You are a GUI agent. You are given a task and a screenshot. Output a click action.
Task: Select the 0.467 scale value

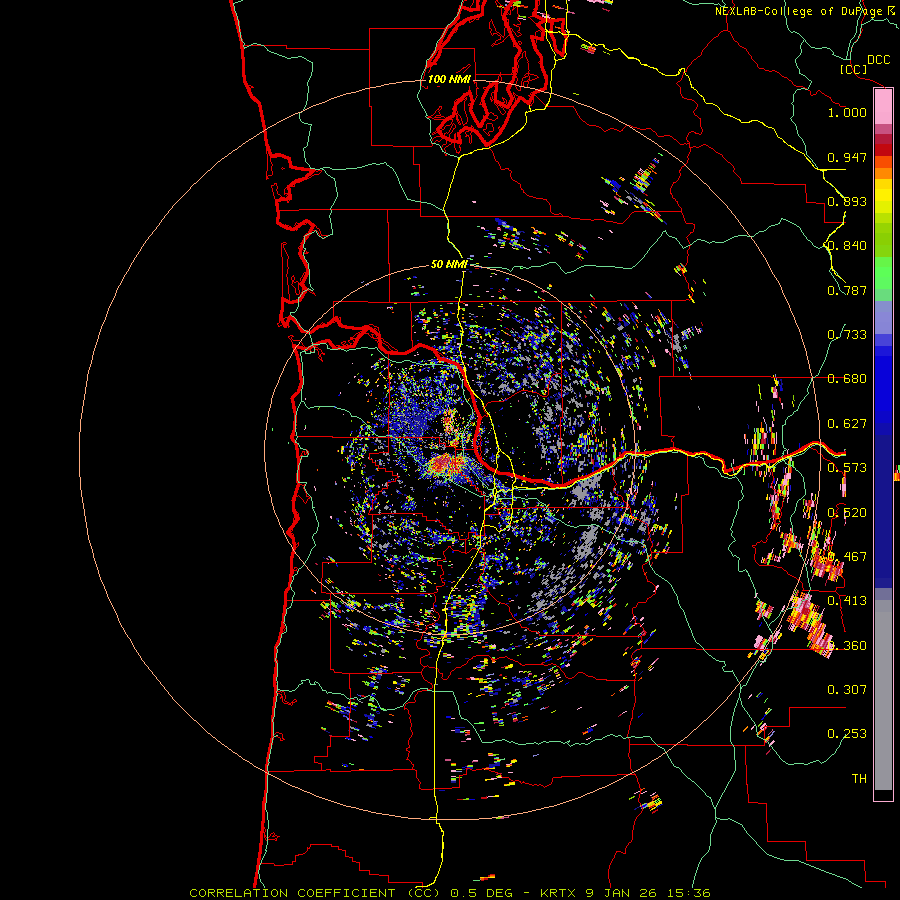click(847, 557)
